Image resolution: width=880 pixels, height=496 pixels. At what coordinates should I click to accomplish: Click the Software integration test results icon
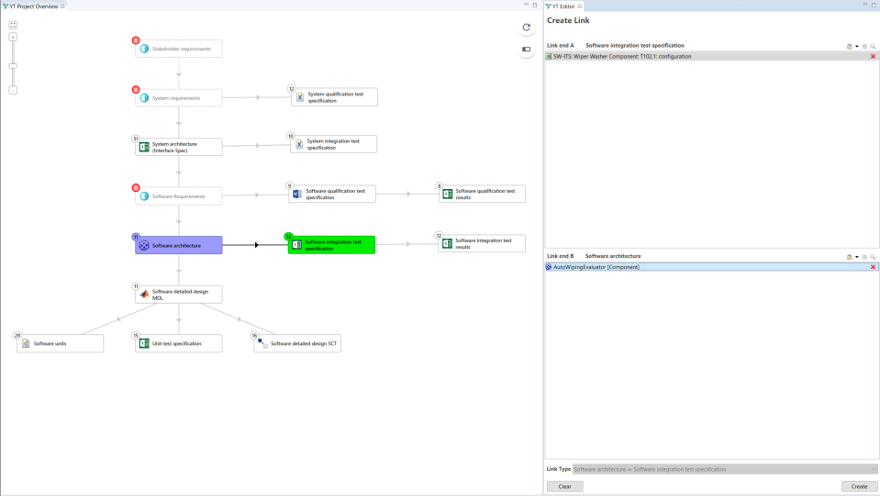pos(447,244)
